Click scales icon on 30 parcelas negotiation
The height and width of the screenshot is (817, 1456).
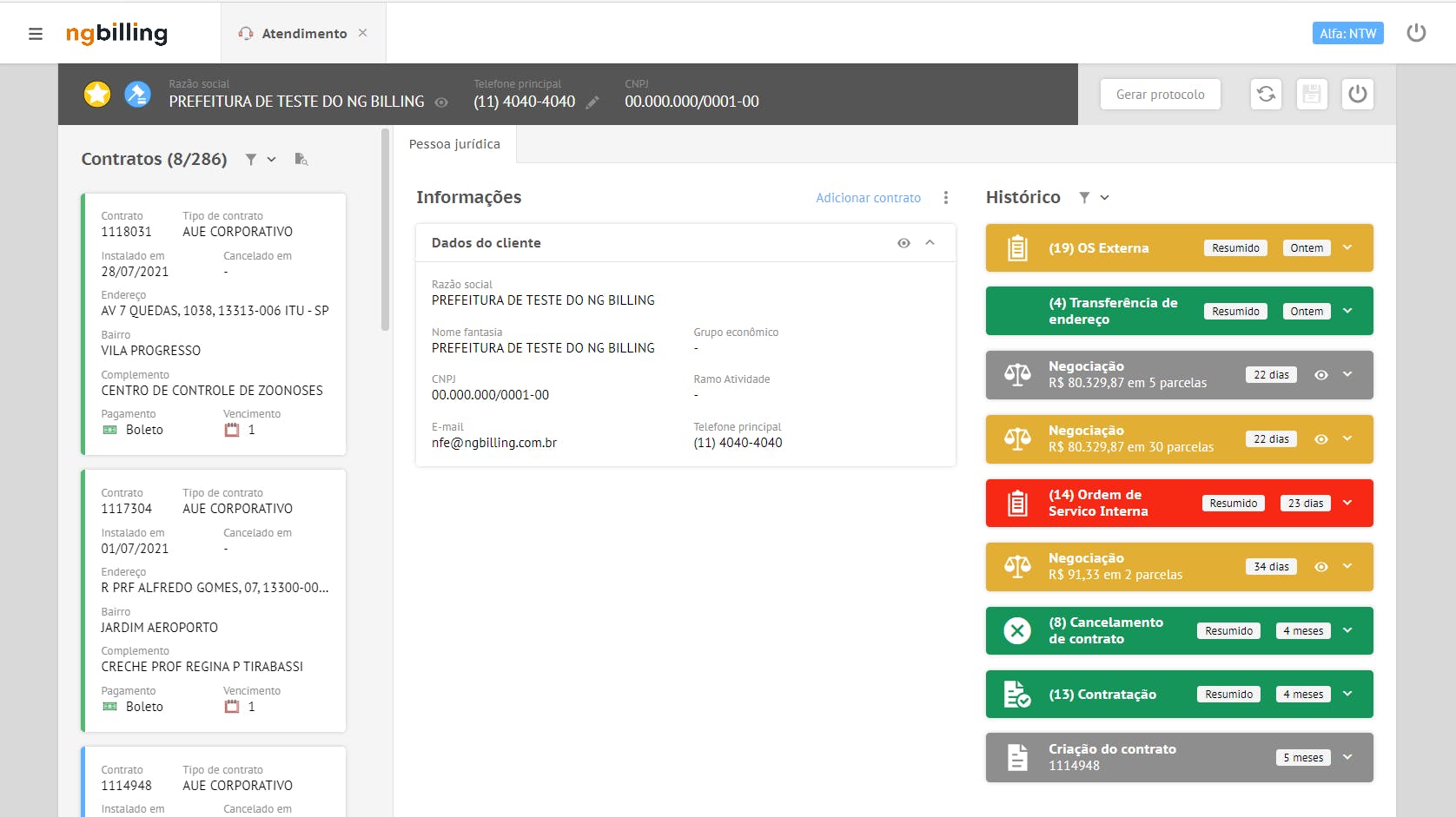(x=1017, y=439)
